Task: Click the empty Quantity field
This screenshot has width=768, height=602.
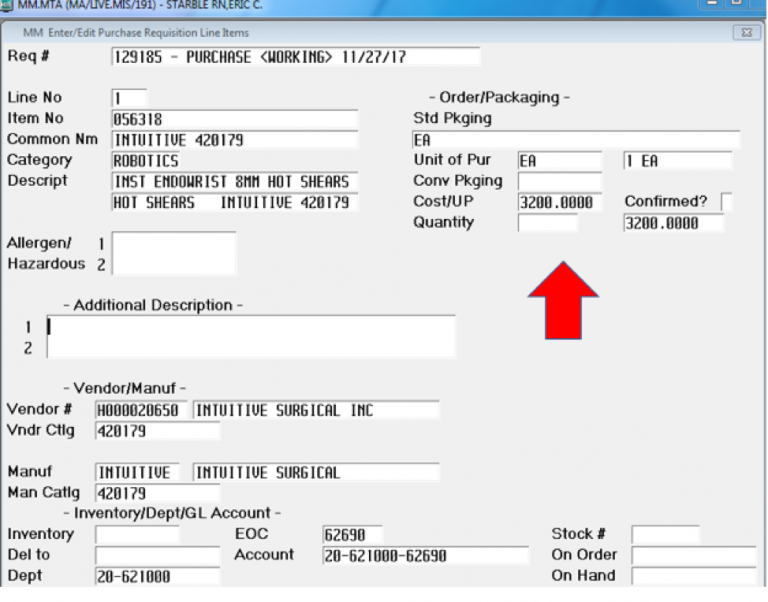Action: coord(548,223)
